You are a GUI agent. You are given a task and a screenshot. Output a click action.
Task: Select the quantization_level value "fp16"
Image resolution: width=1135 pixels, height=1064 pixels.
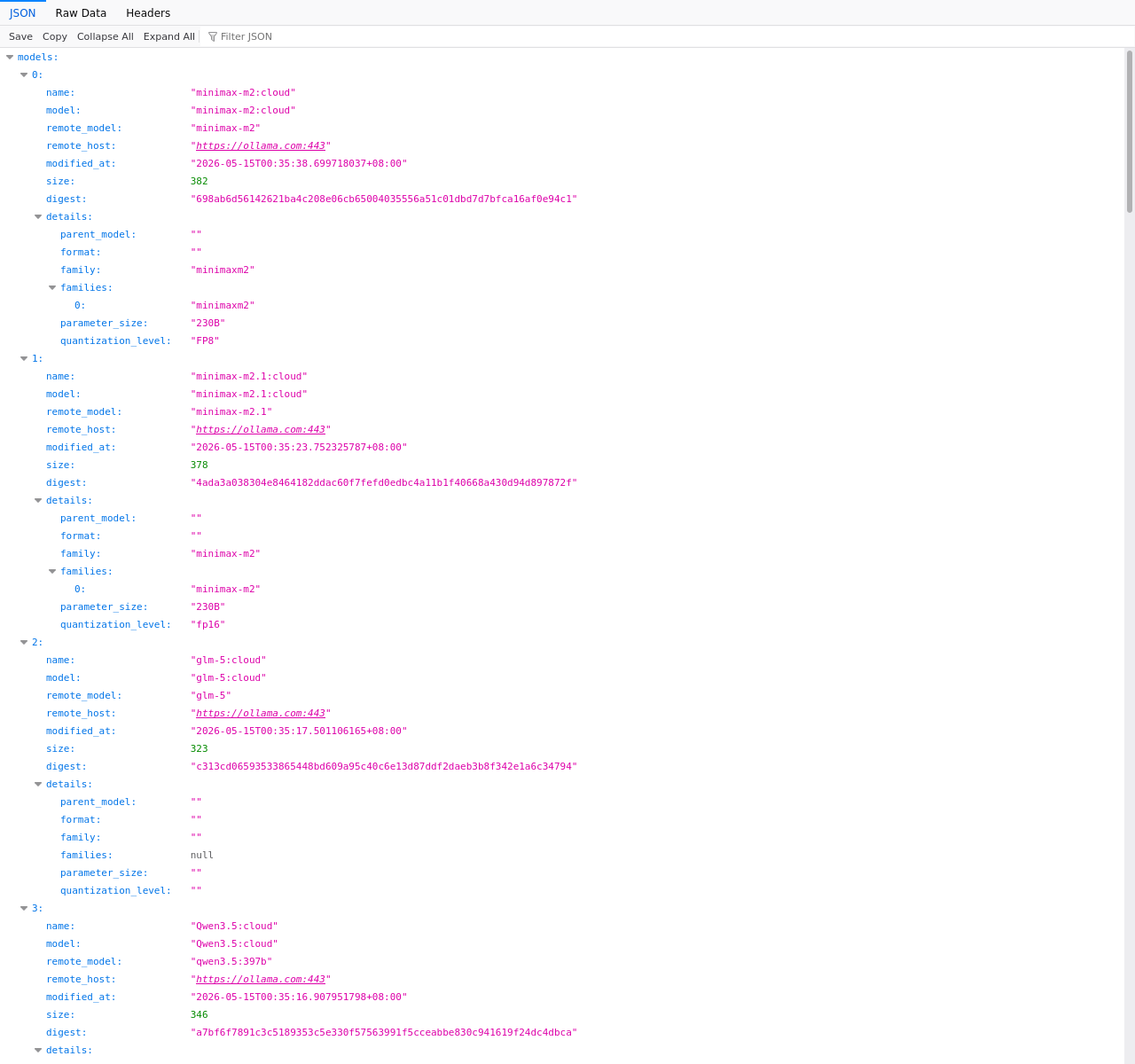[208, 624]
